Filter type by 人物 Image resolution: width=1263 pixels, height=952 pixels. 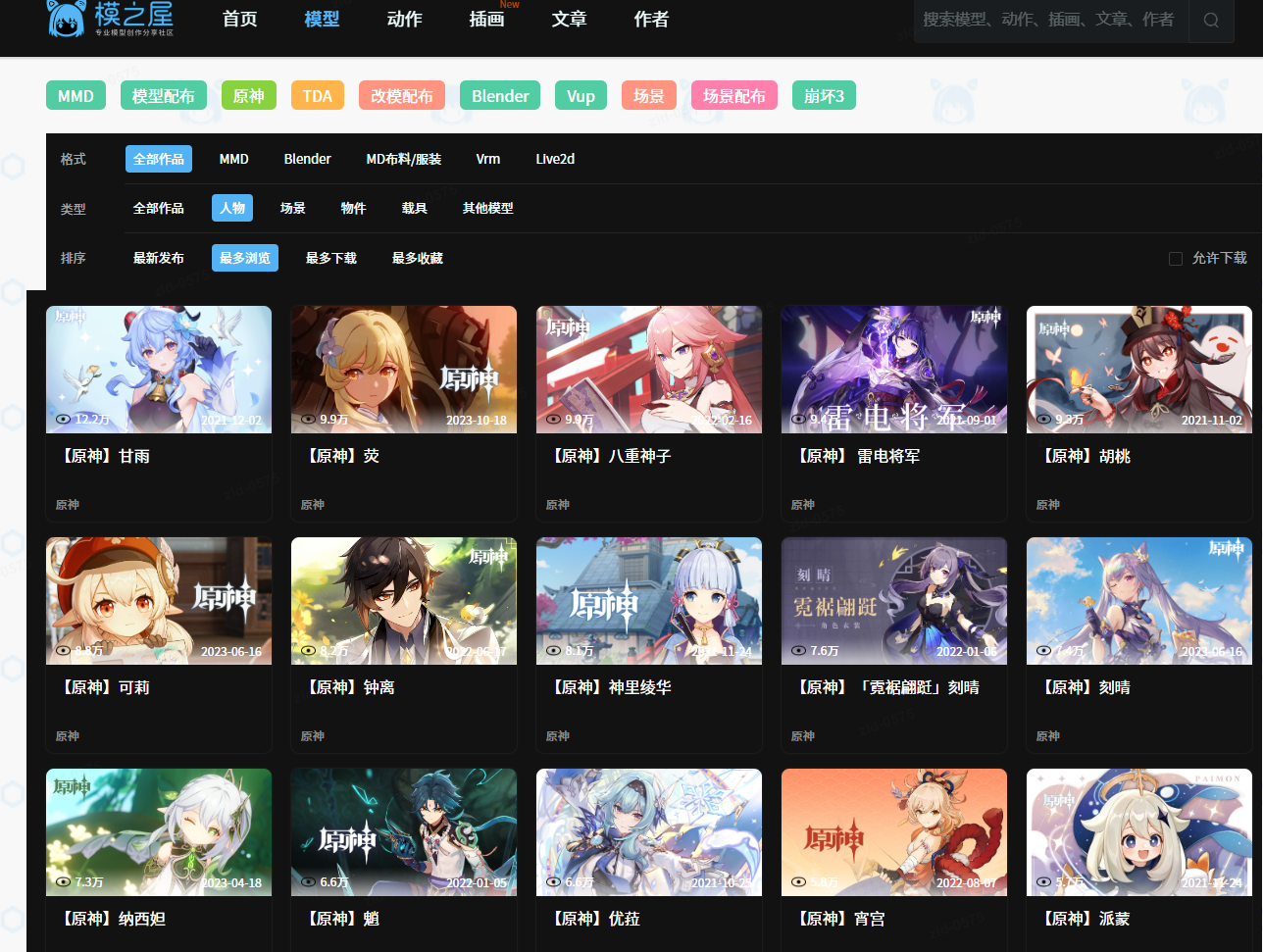point(232,208)
